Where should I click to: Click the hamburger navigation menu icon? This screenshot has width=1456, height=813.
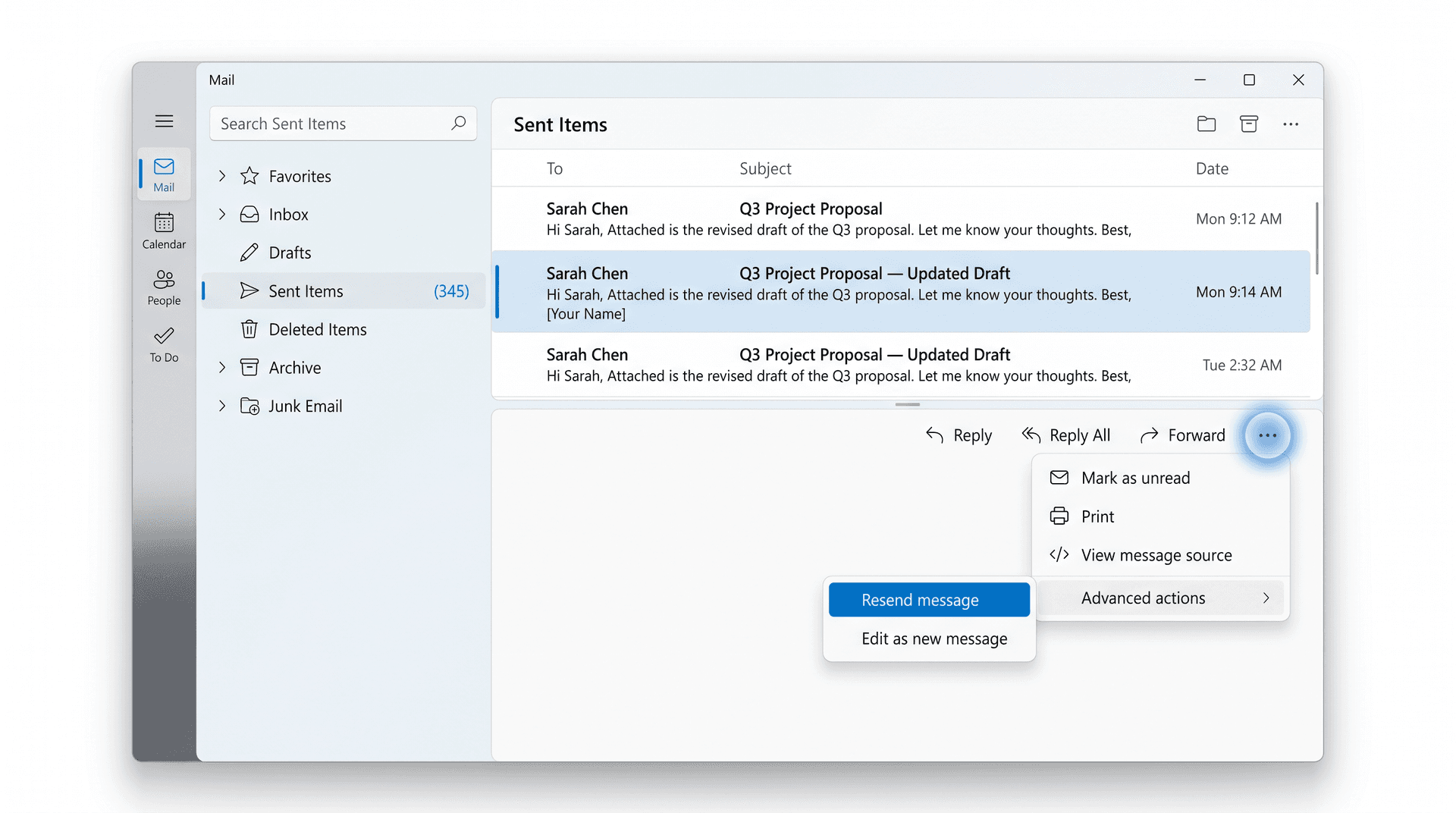(x=164, y=121)
